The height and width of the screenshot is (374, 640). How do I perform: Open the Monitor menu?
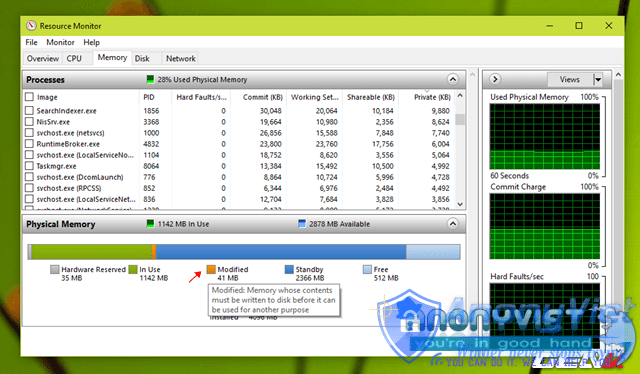tap(60, 42)
